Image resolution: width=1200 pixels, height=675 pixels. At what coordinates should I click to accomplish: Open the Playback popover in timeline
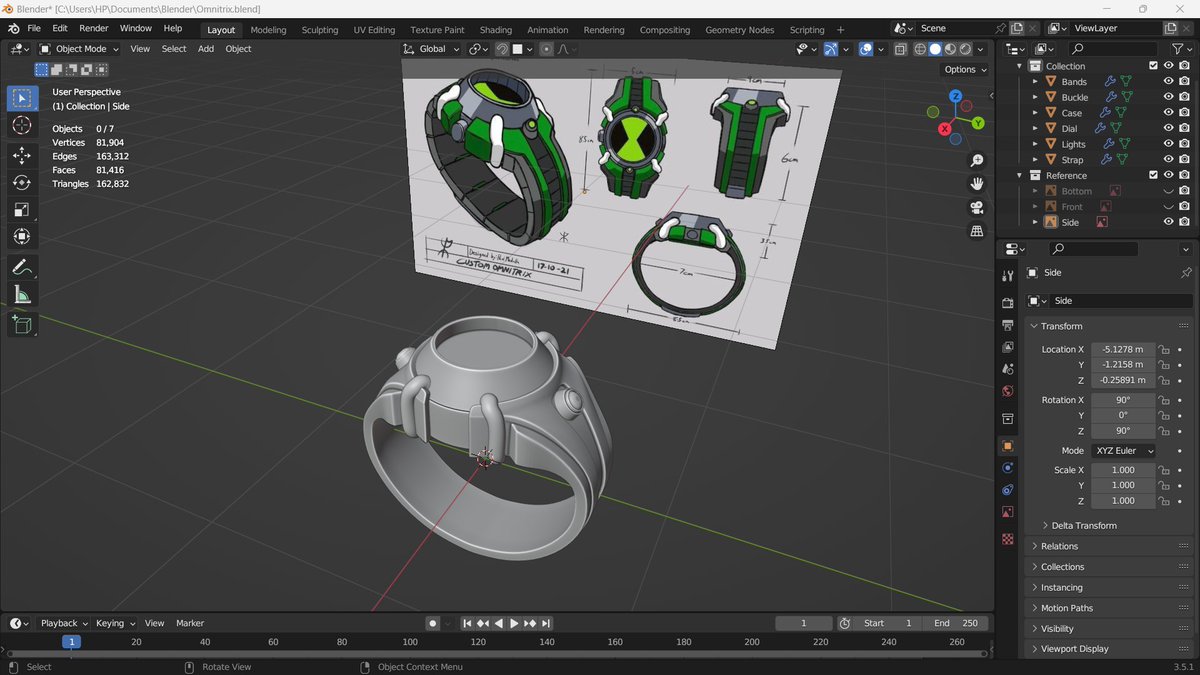click(x=63, y=623)
